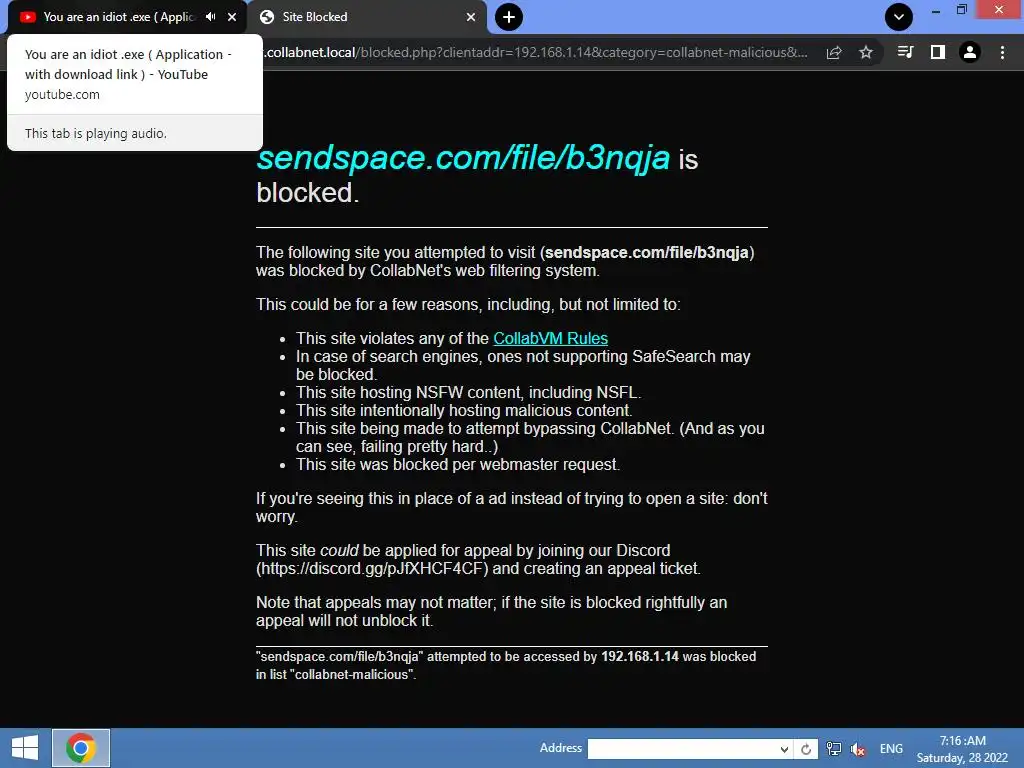
Task: Click ENG language indicator in tray
Action: tap(891, 748)
